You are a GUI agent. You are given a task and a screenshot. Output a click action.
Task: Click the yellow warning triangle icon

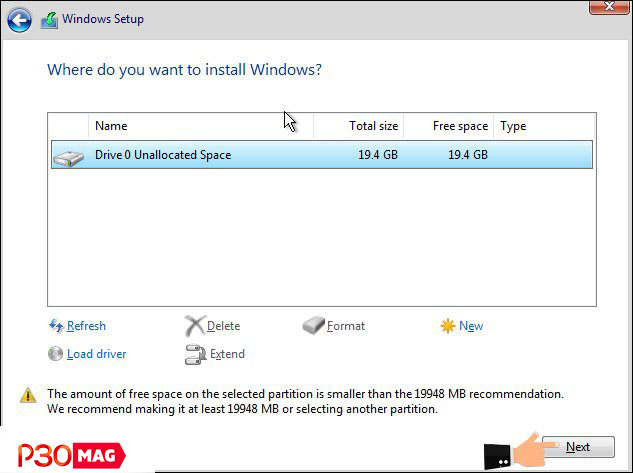(28, 395)
